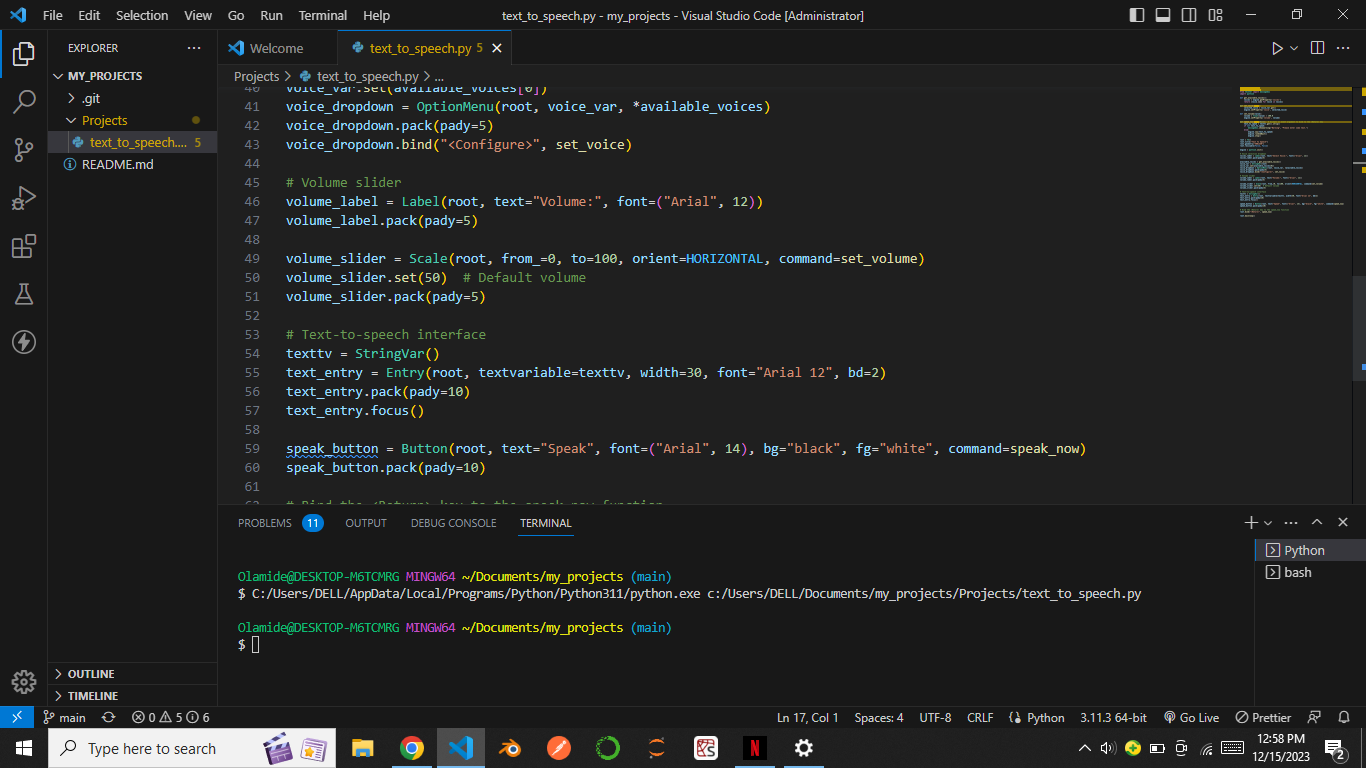Toggle the Primary Side Bar layout button
Screen dimensions: 1366x768
1137,15
